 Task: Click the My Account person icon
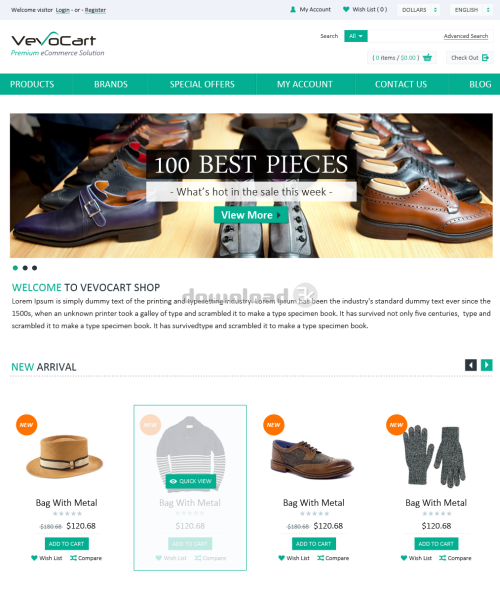pos(293,9)
